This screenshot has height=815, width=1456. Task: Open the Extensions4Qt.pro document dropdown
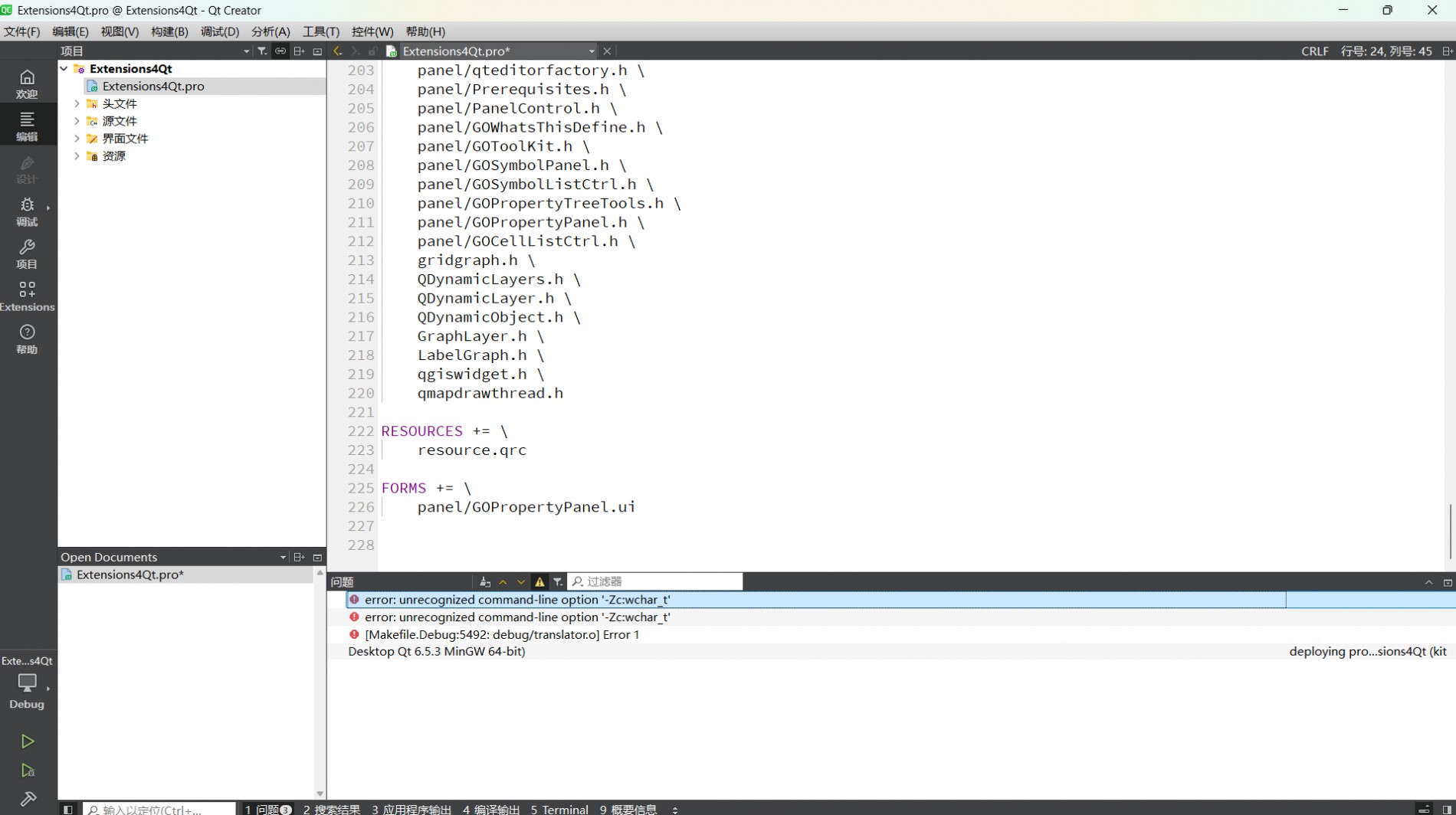tap(591, 51)
